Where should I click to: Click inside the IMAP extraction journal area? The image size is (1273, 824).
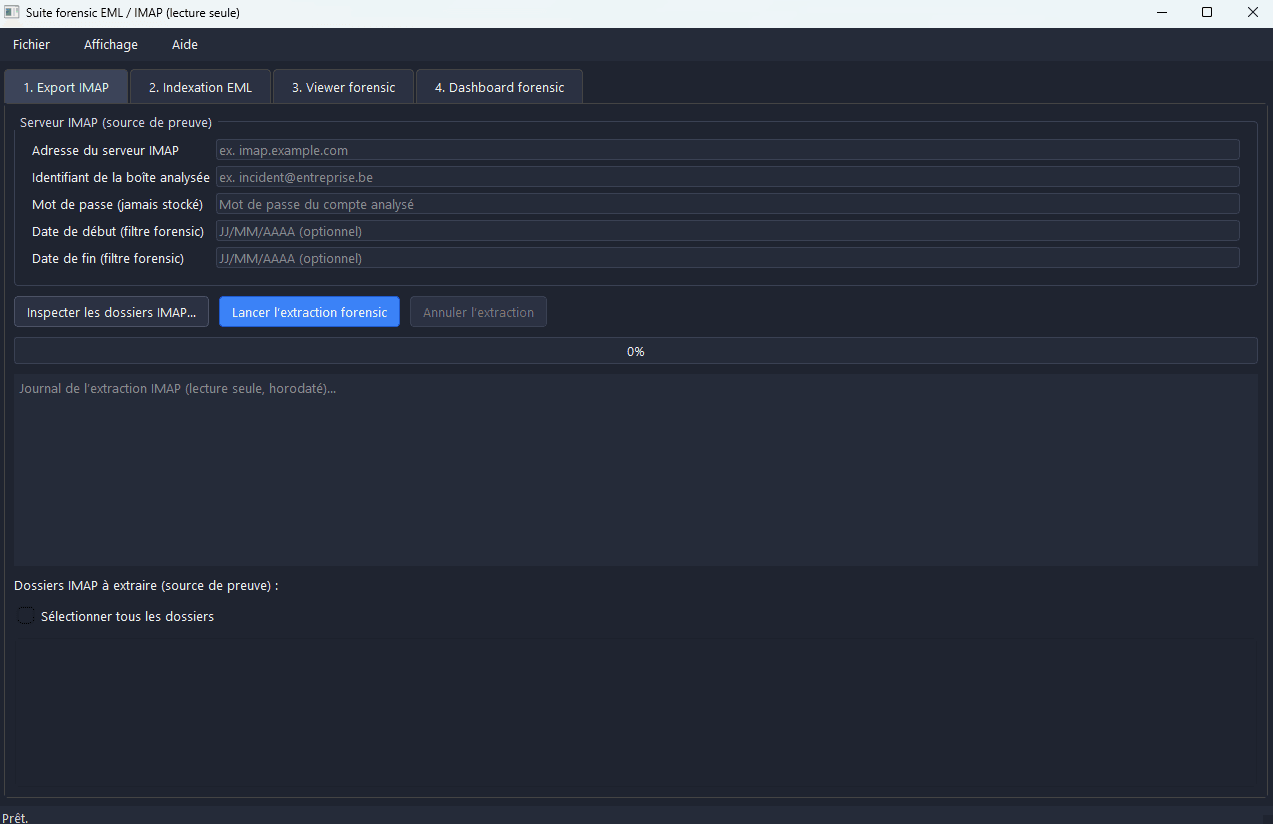(635, 470)
